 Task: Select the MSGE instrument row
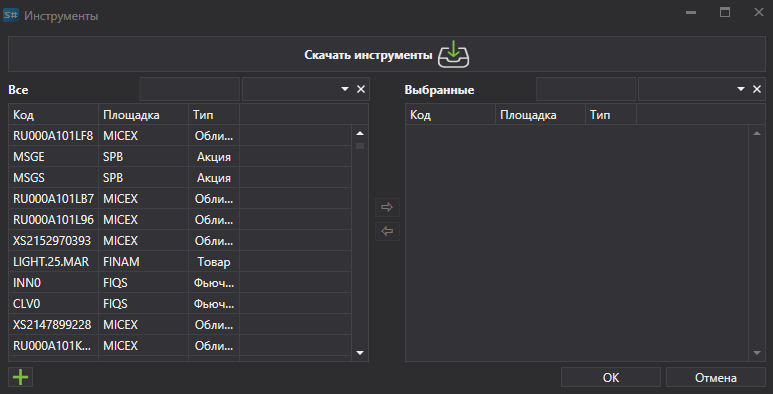tap(180, 157)
